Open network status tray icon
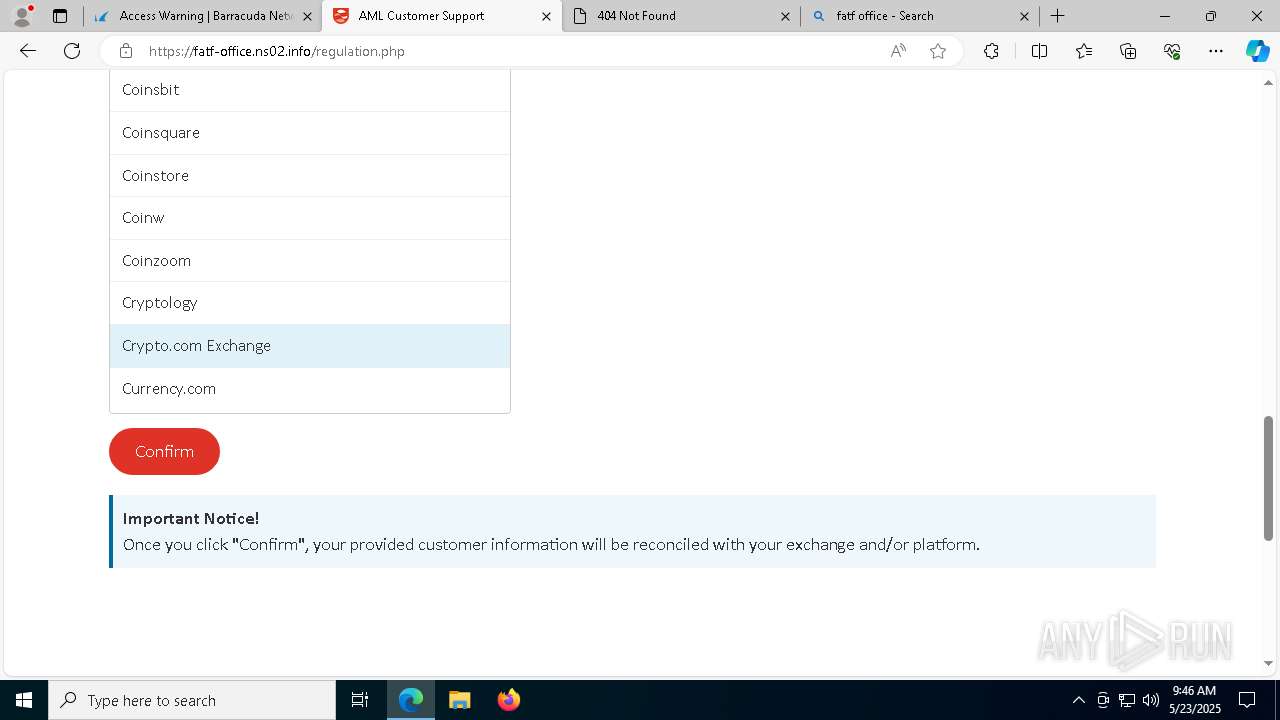The image size is (1280, 720). pyautogui.click(x=1127, y=700)
